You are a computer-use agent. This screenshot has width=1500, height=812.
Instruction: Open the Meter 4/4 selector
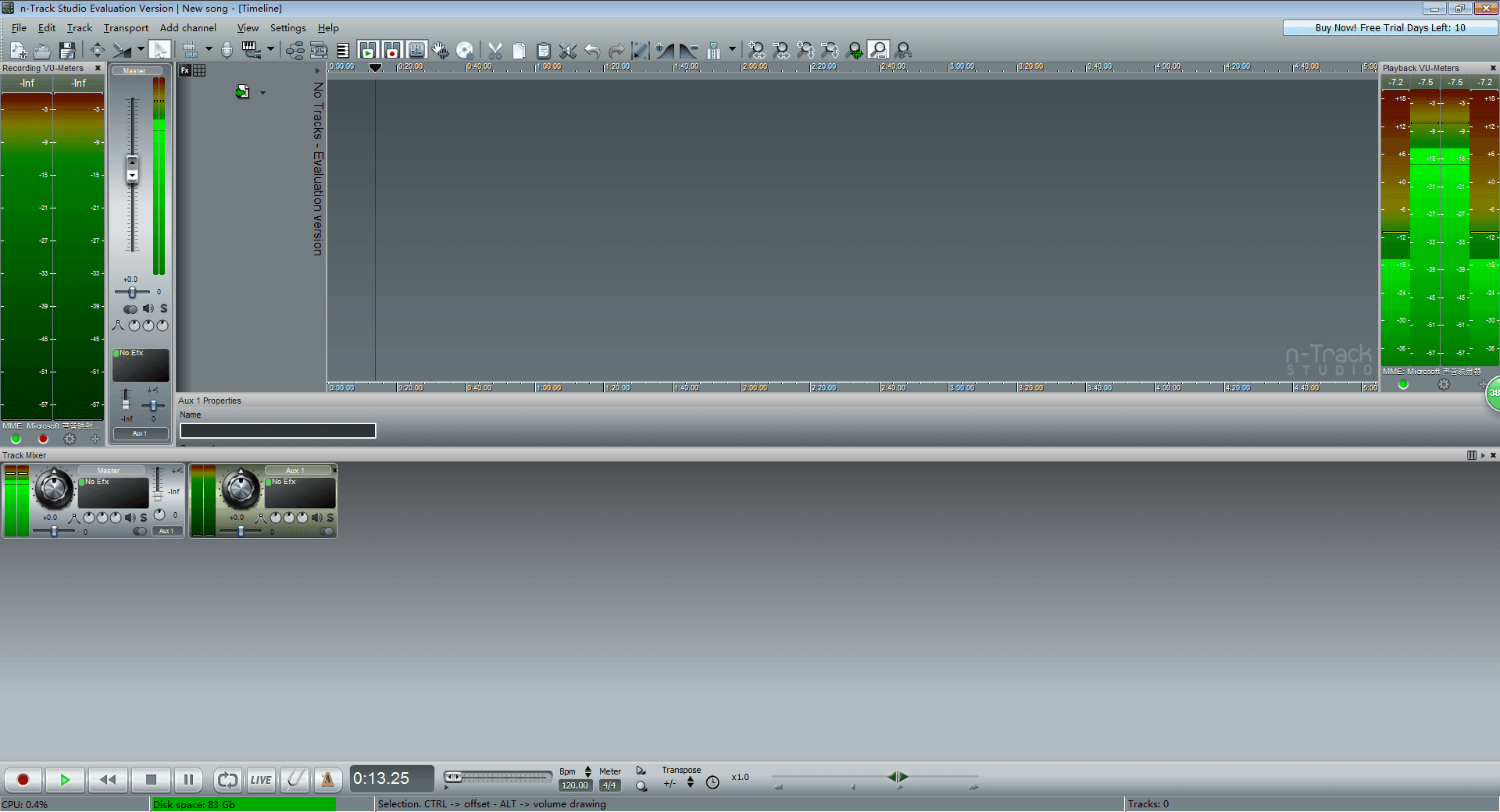[x=609, y=785]
